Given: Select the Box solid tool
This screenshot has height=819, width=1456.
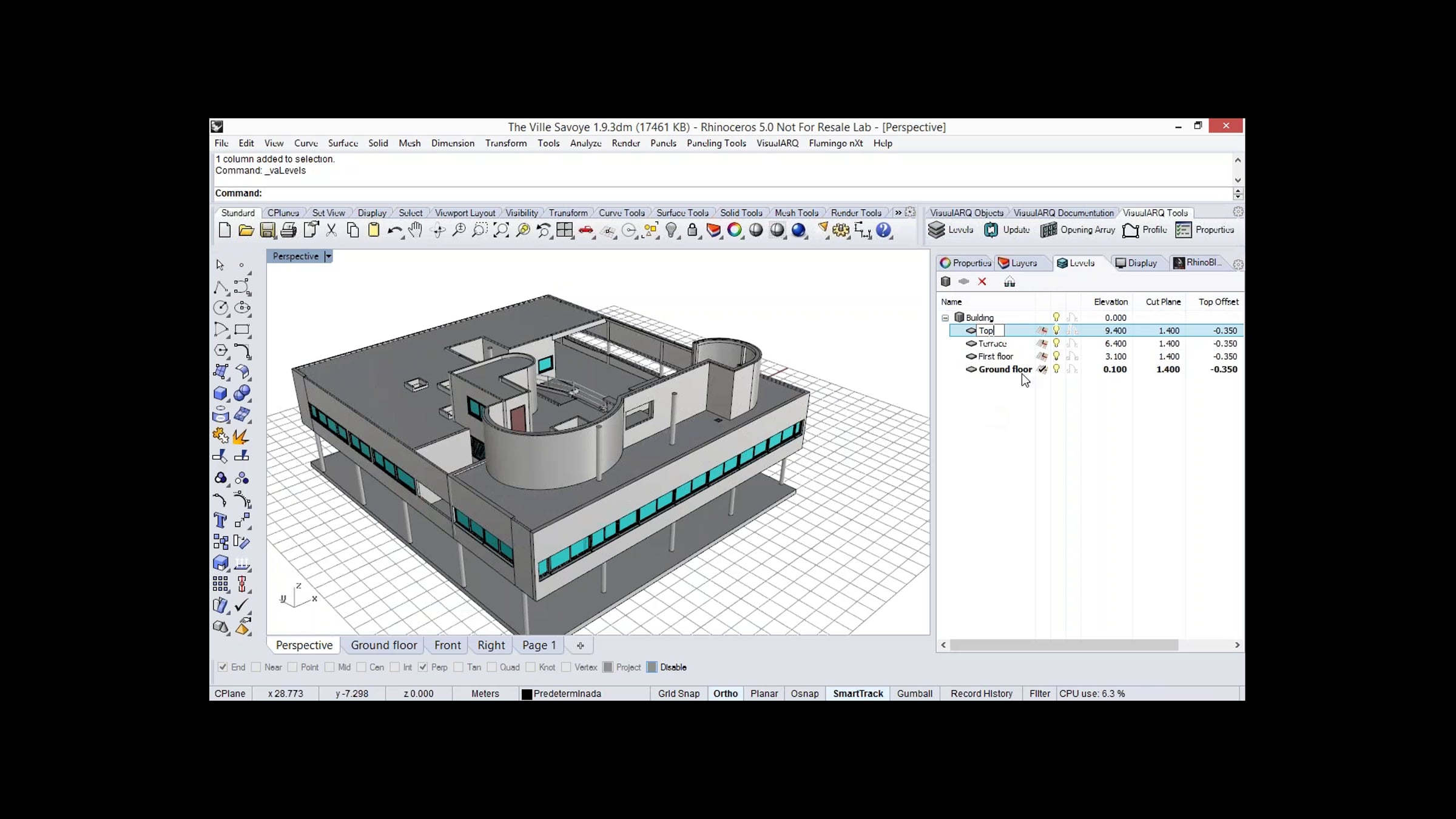Looking at the screenshot, I should (x=221, y=393).
